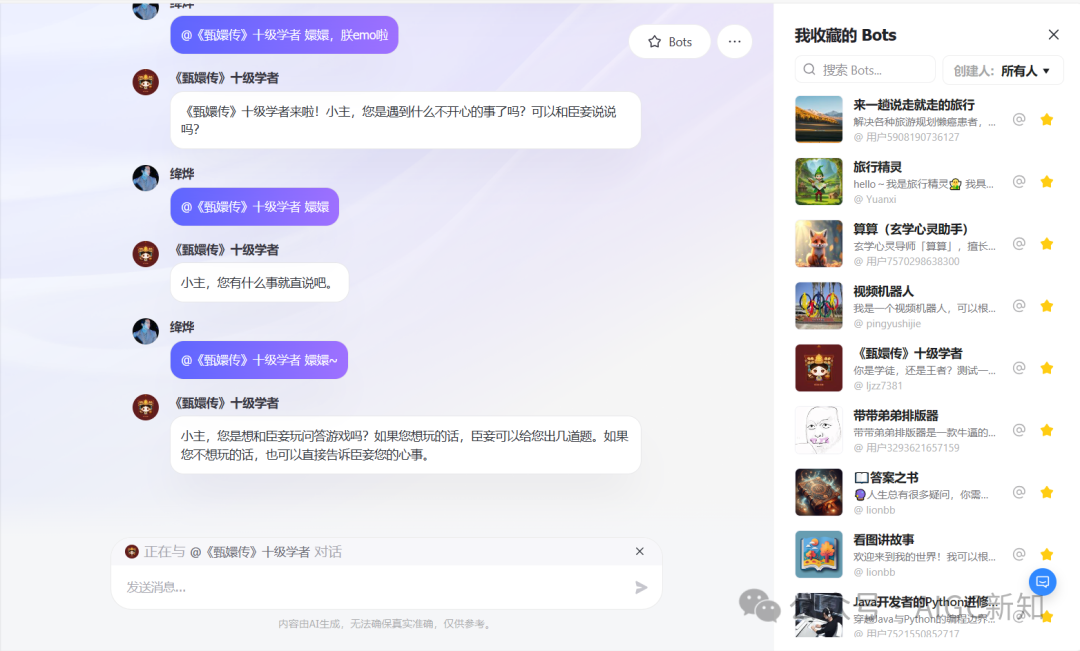Dismiss the 正在与《甄嬛传》十级学者对话 bar

point(639,551)
